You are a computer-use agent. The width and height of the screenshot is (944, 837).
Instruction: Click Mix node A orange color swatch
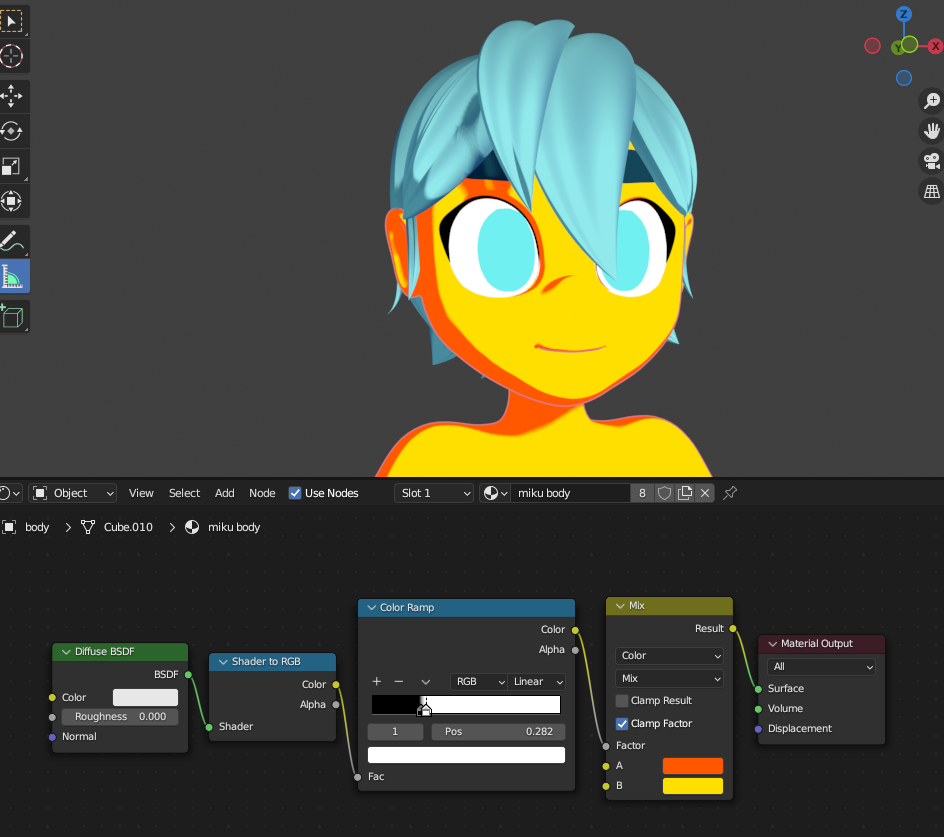(x=692, y=766)
